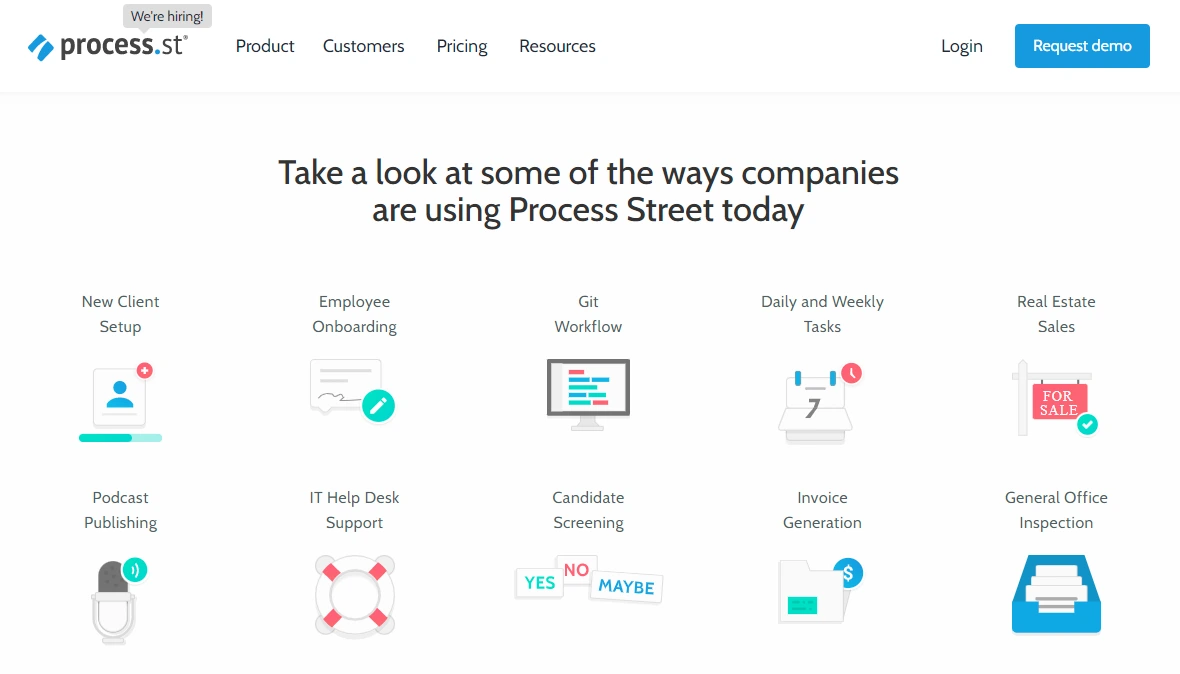Select Pricing in the navigation bar

coord(461,46)
